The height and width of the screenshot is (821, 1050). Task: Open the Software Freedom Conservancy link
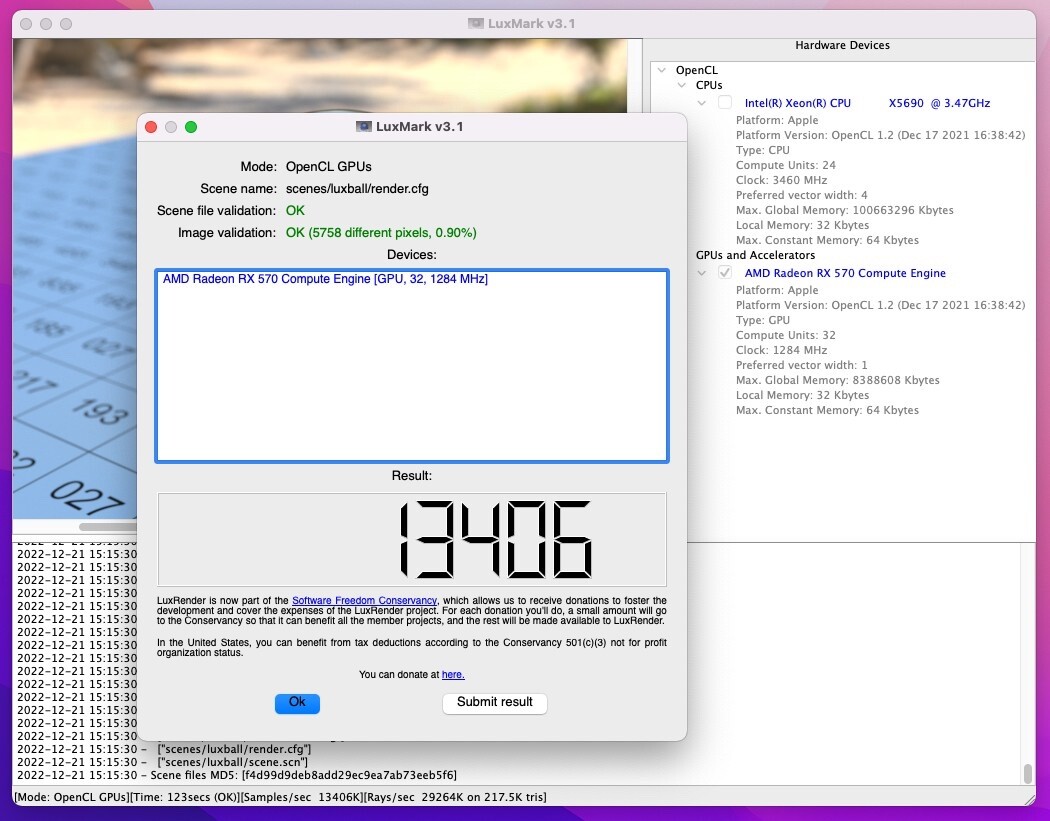point(364,601)
